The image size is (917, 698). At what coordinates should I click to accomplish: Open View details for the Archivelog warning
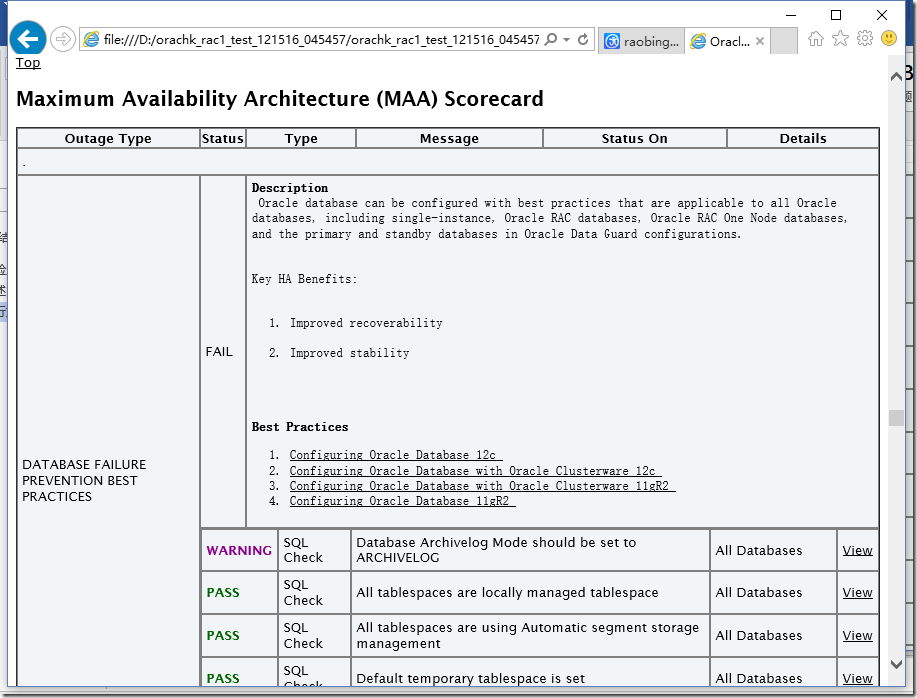click(857, 550)
